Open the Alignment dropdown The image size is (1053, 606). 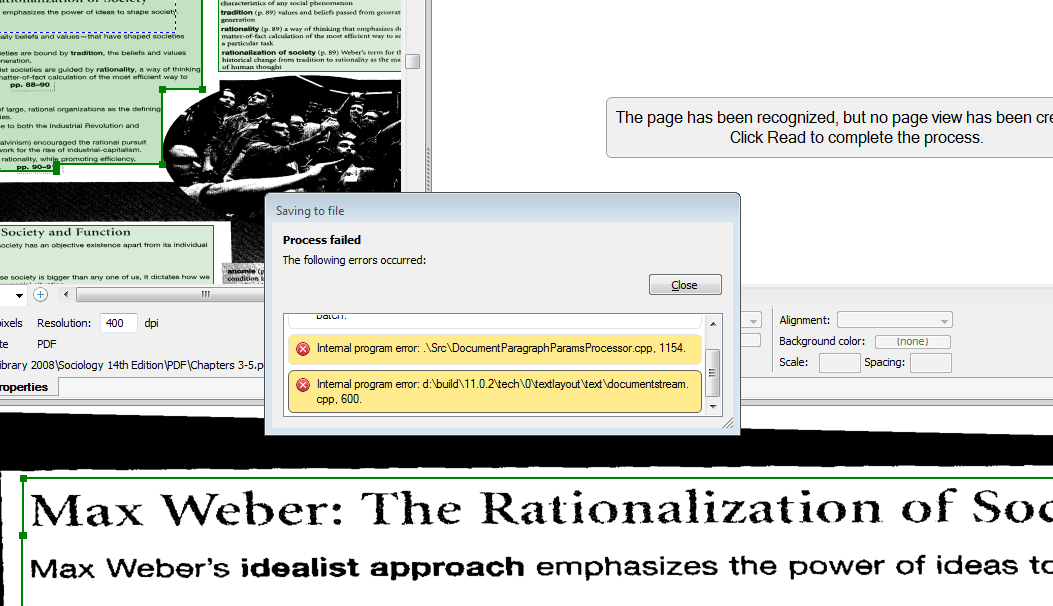click(895, 320)
